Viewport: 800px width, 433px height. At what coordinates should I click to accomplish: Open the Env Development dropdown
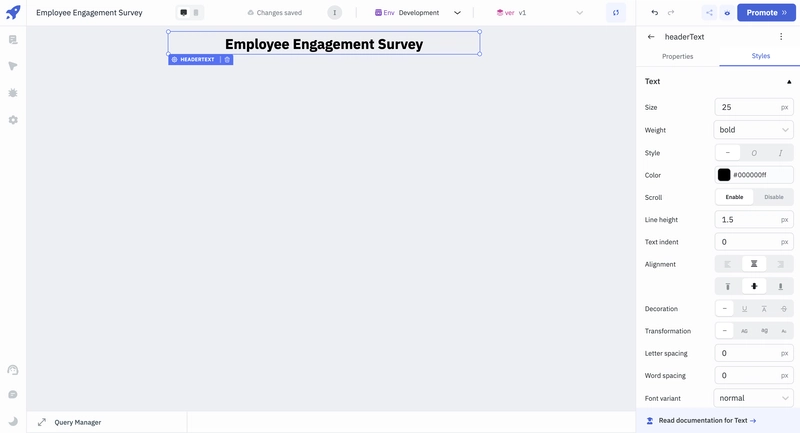418,13
